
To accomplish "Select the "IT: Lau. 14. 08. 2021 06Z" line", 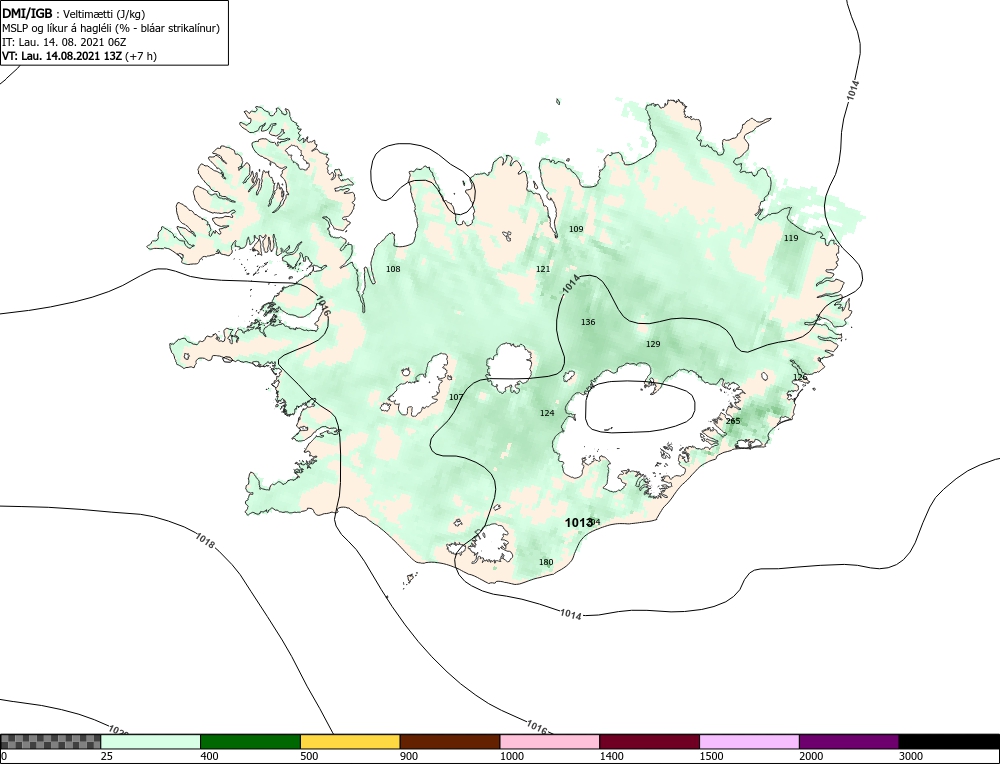I will [x=64, y=42].
